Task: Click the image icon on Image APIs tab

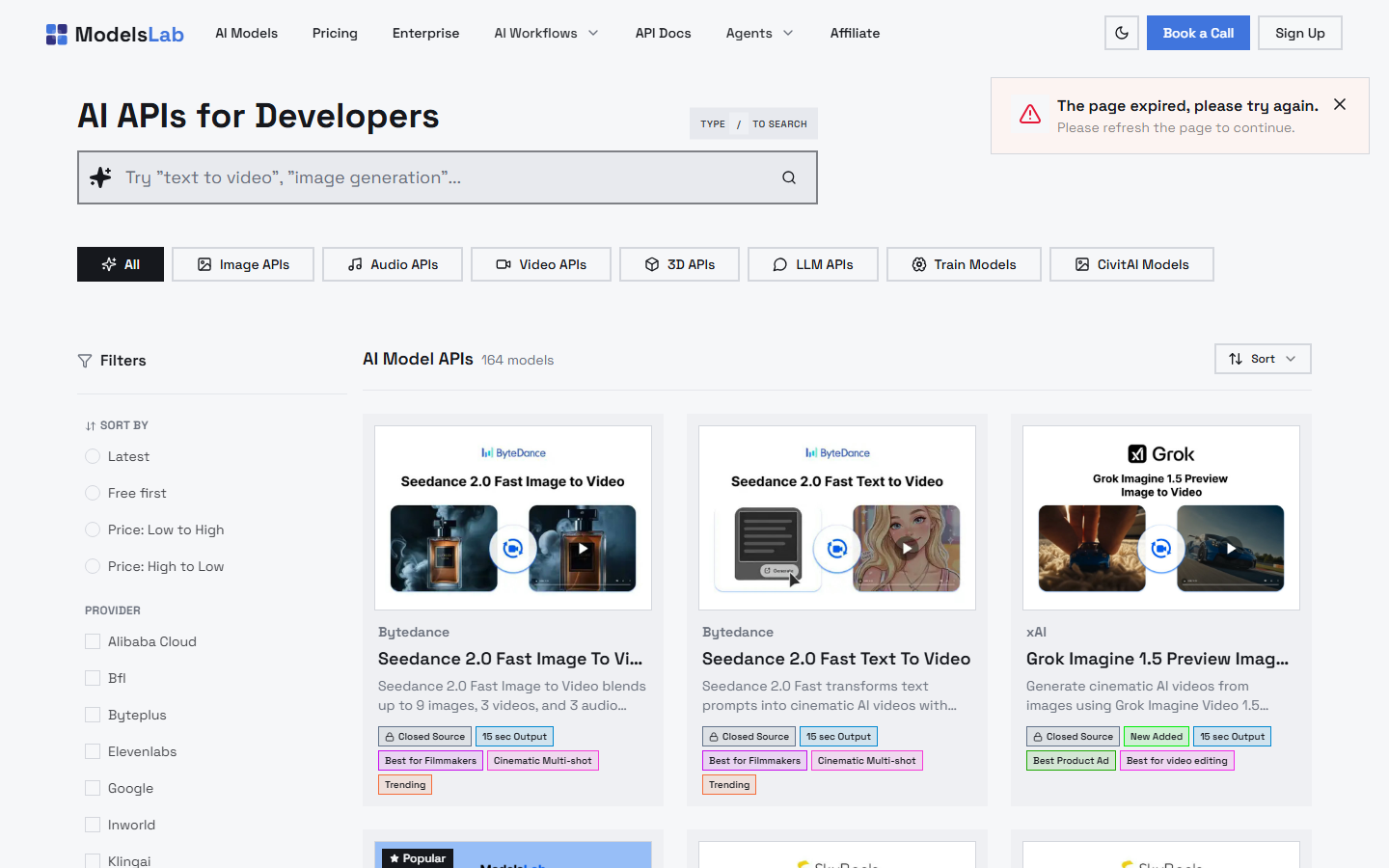Action: tap(204, 264)
